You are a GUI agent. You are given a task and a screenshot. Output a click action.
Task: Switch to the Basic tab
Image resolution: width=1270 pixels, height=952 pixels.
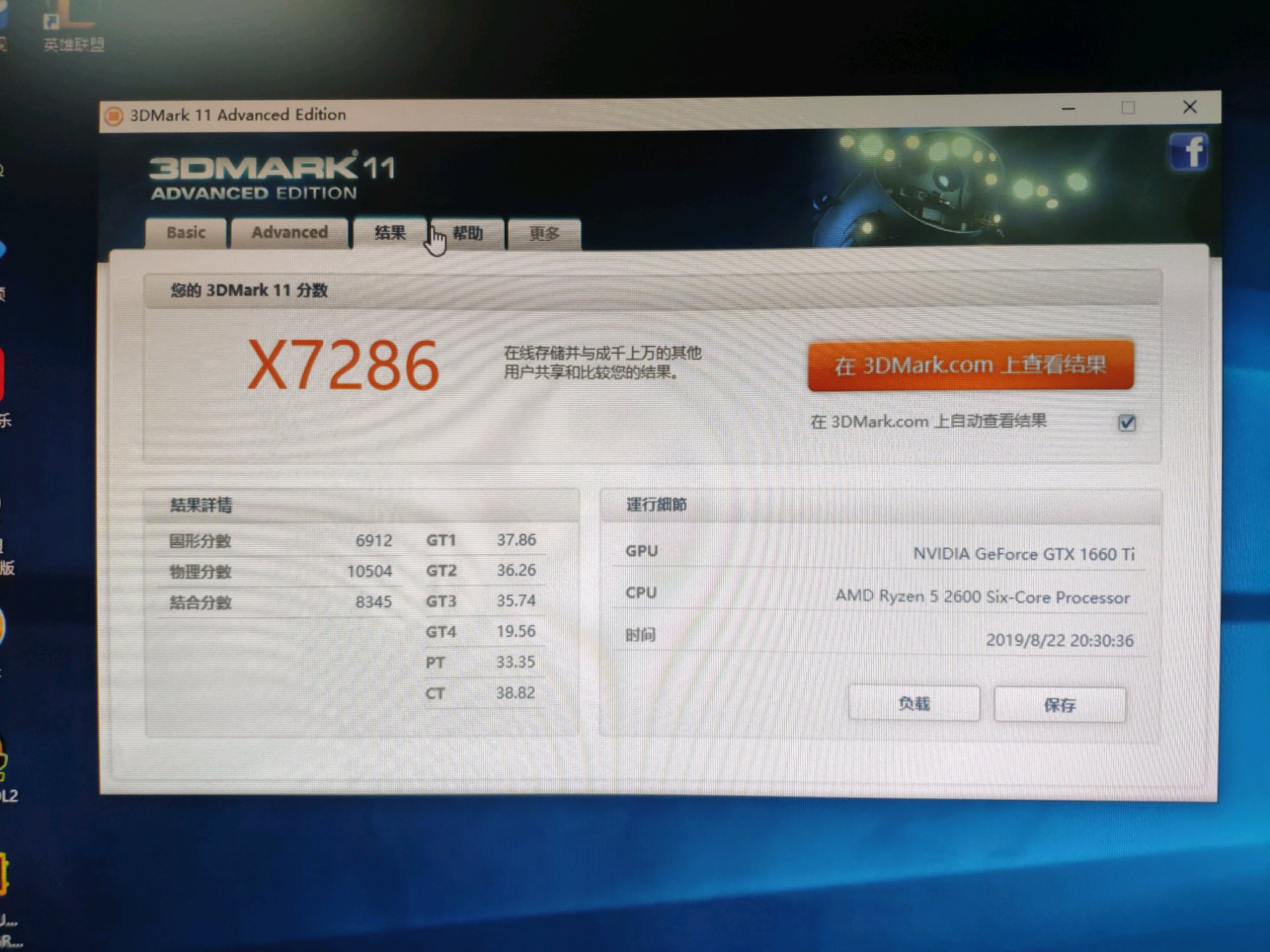pyautogui.click(x=186, y=233)
